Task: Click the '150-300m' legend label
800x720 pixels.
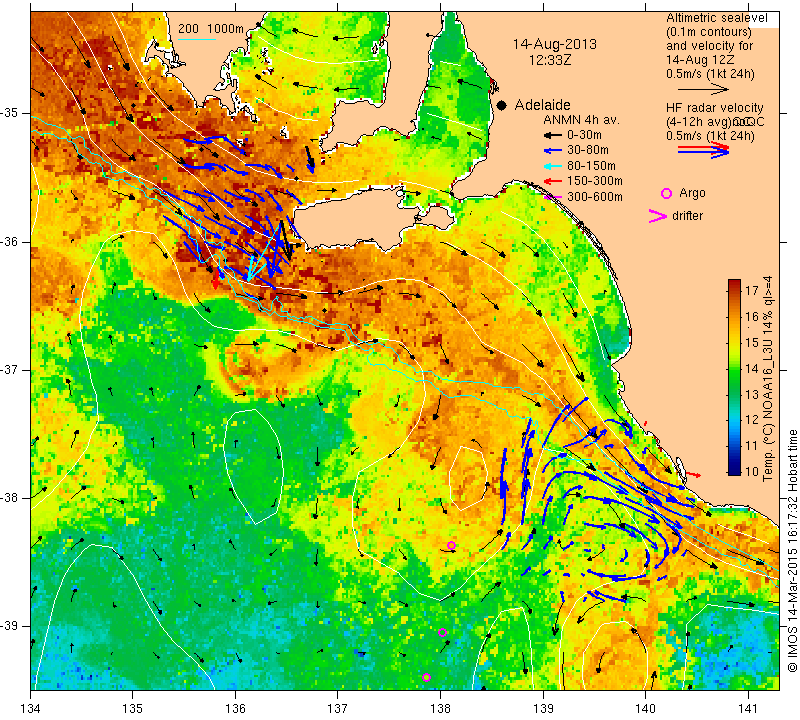Action: coord(595,181)
